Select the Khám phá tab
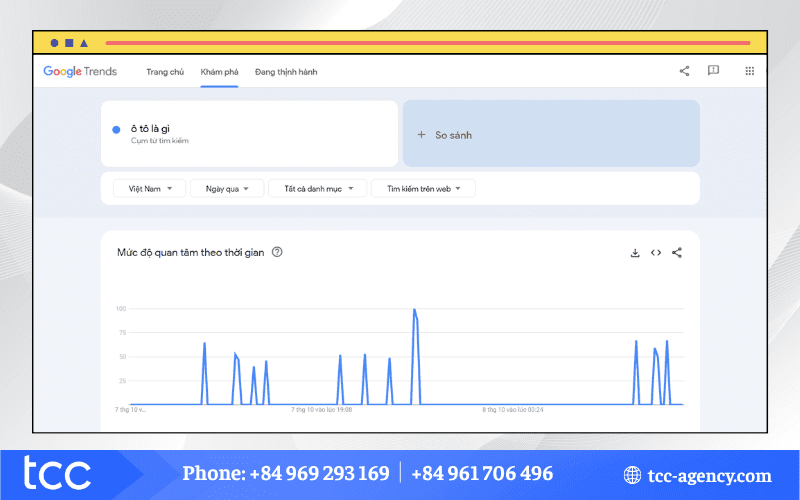The image size is (800, 500). point(219,72)
